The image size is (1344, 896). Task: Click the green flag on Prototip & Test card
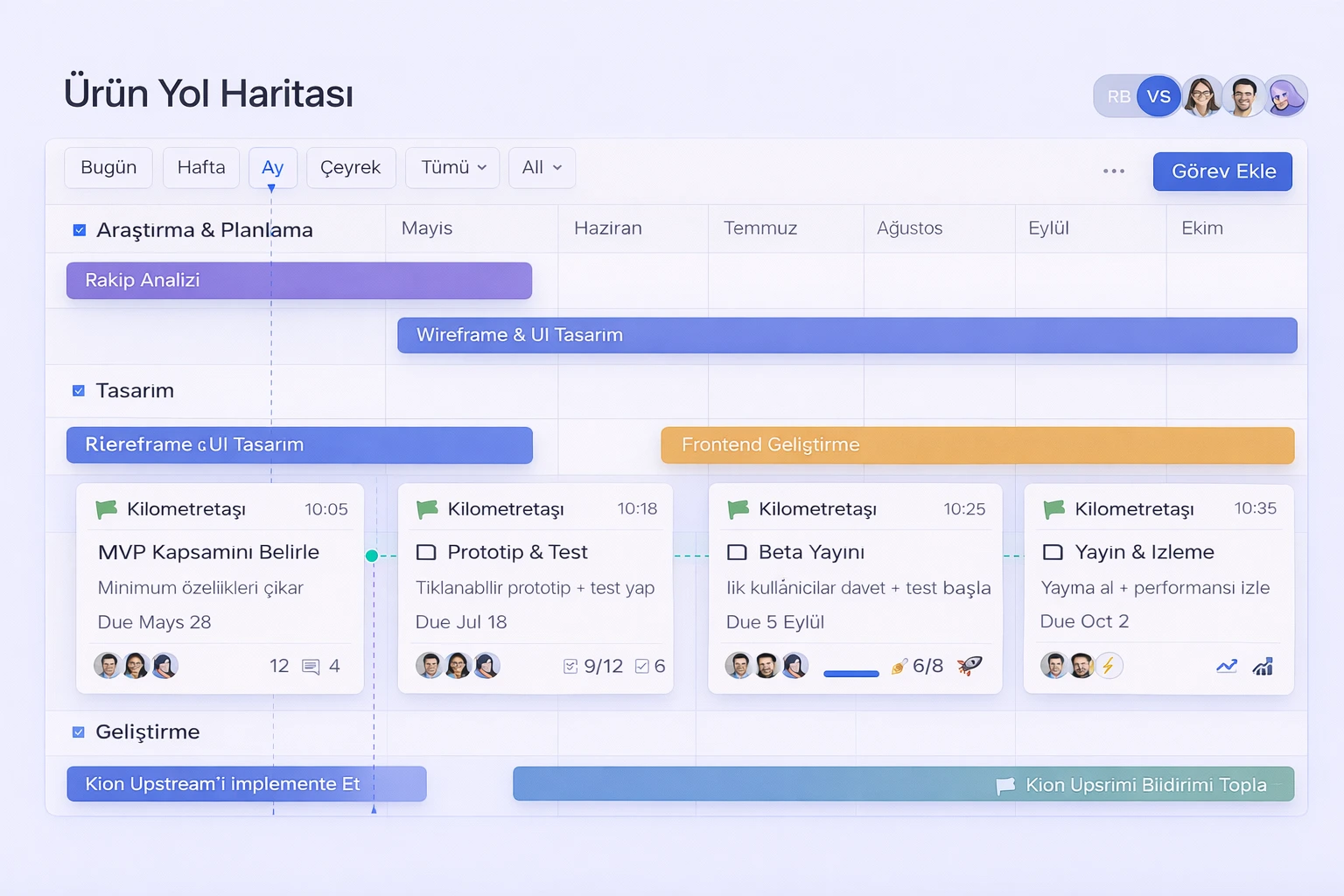(427, 509)
